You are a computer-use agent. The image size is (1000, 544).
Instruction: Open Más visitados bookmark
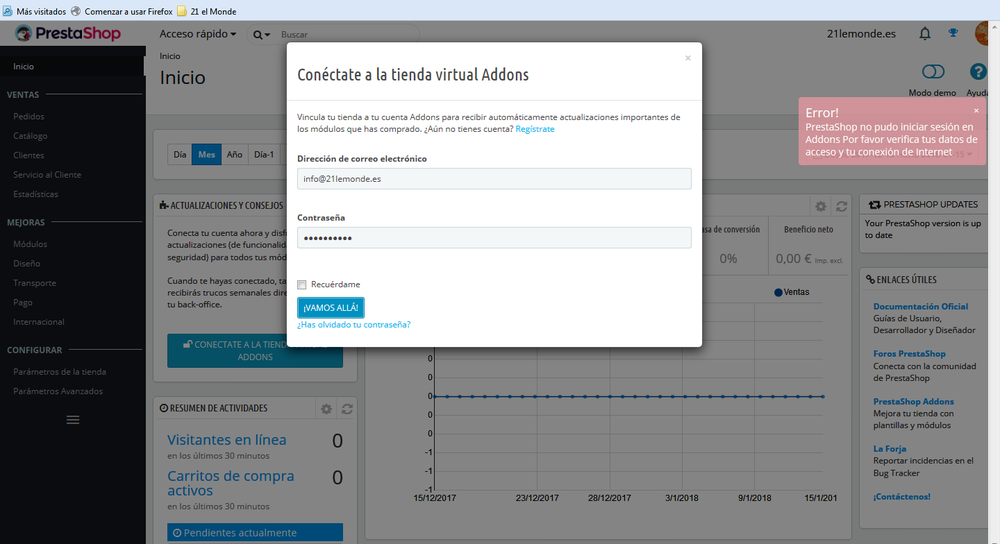tap(34, 11)
